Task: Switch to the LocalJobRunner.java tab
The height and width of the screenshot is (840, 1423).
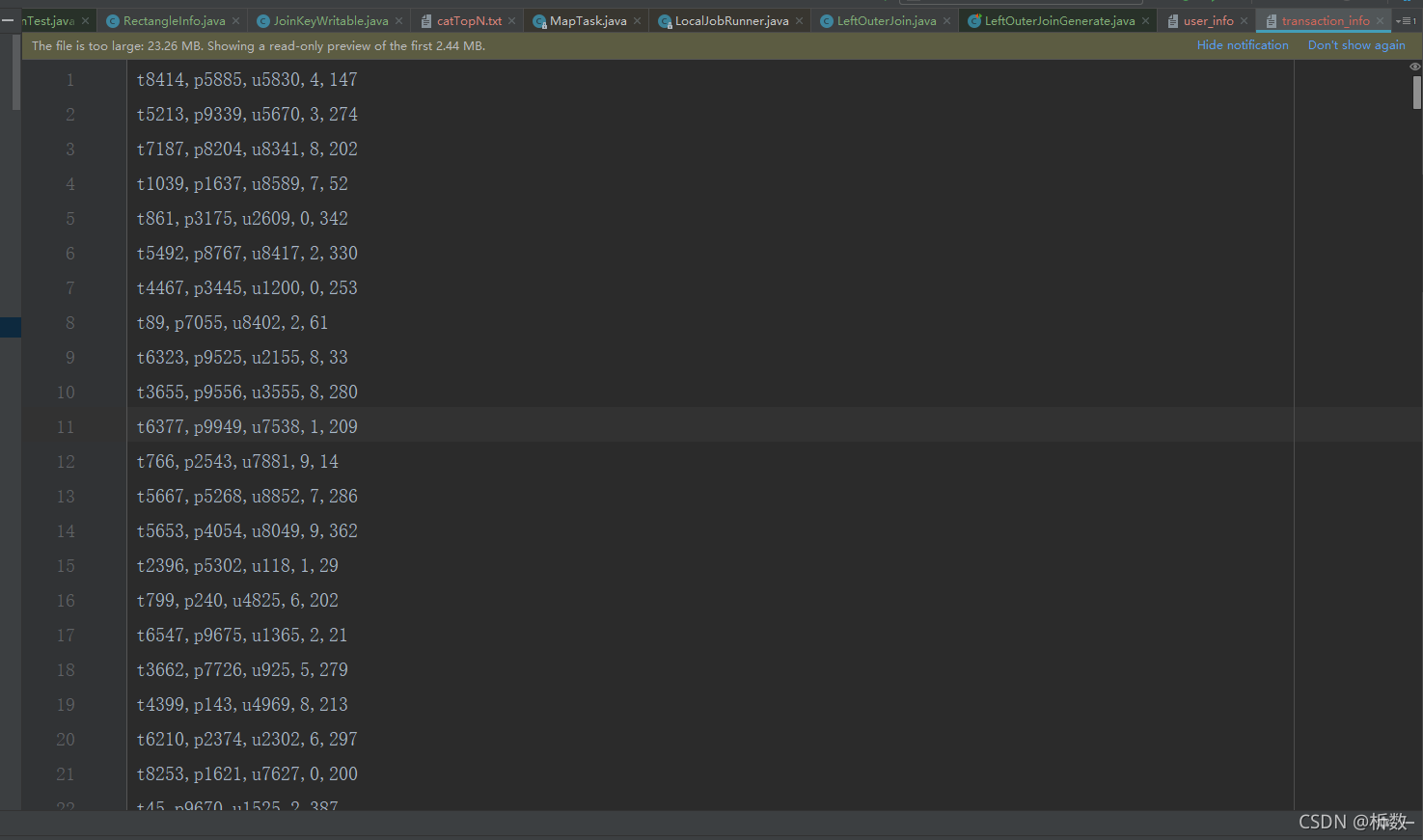Action: click(x=731, y=21)
